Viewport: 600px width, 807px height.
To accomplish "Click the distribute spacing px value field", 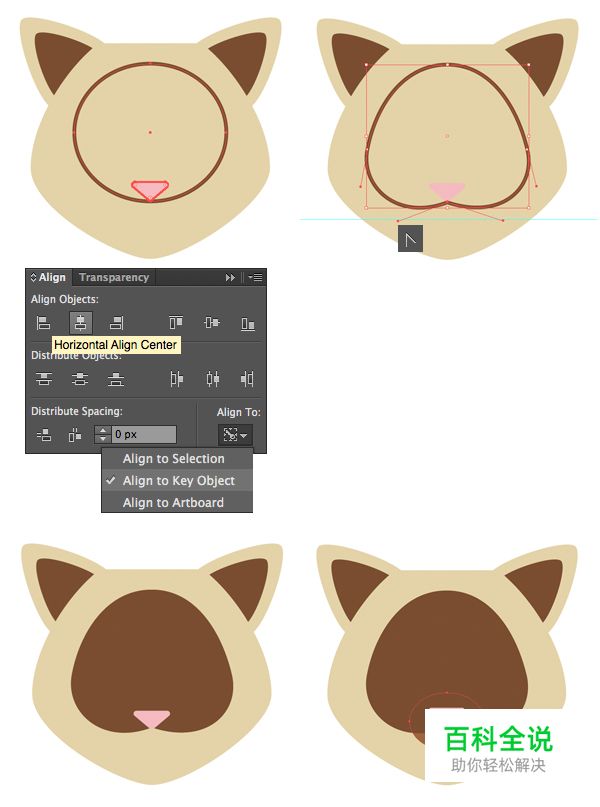I will pos(143,435).
